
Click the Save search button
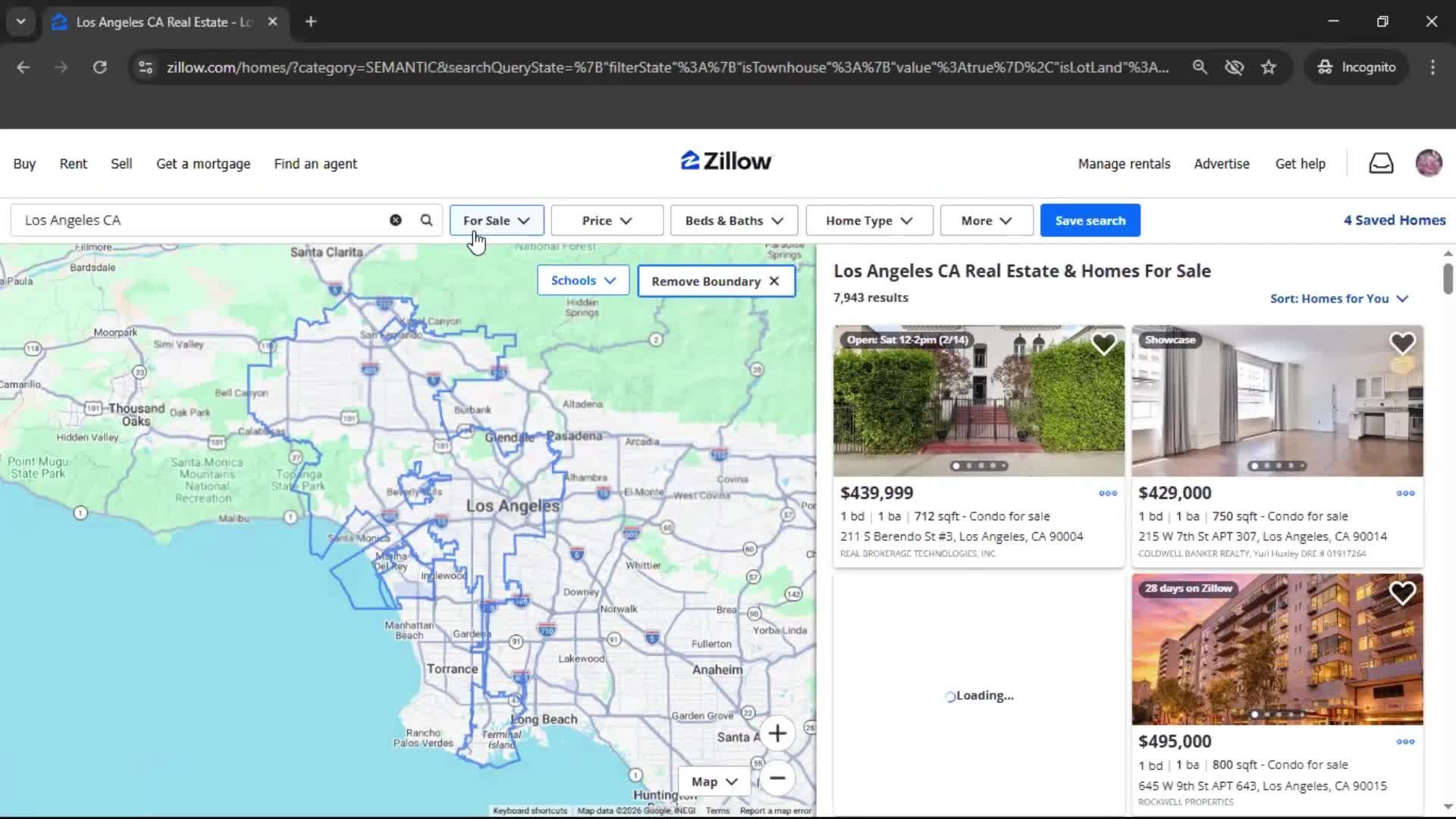click(x=1090, y=220)
